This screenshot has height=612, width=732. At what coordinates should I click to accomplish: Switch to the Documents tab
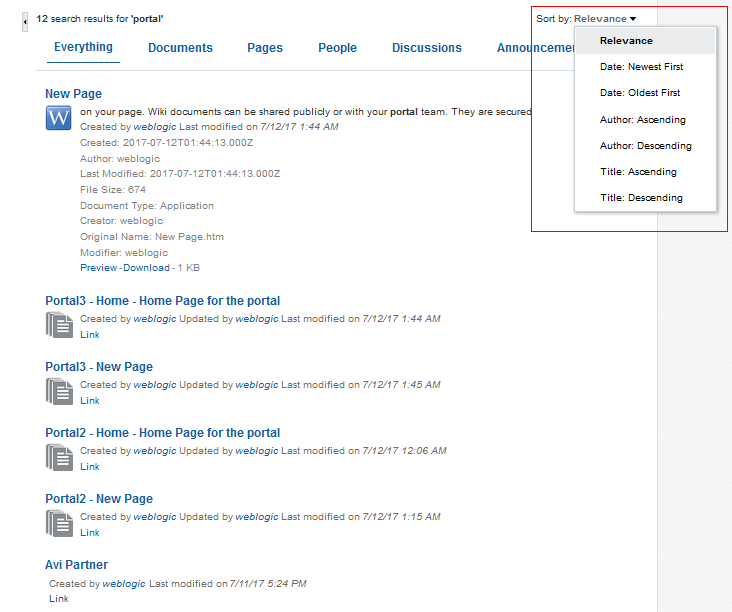[180, 48]
